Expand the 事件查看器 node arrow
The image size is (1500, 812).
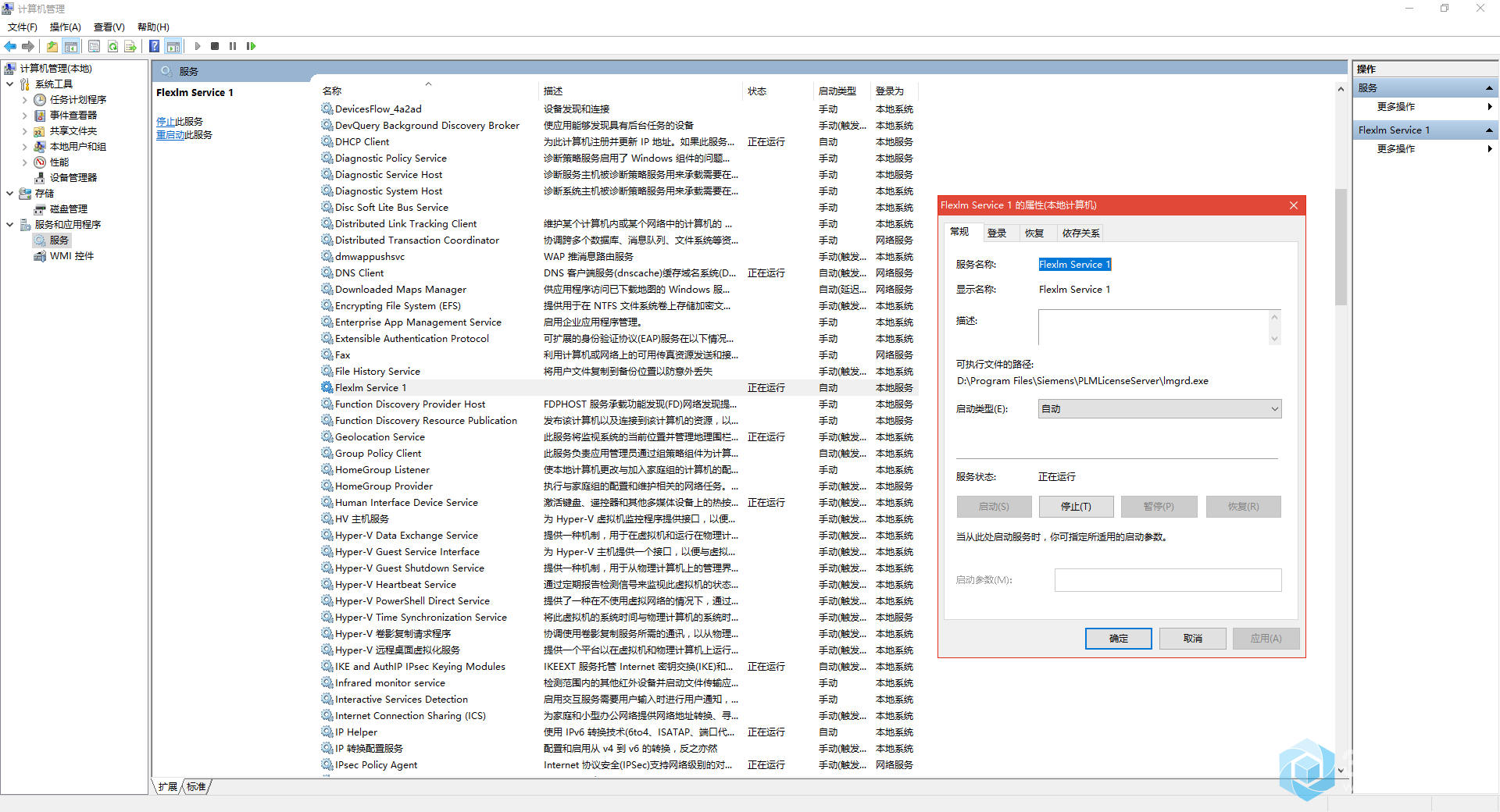(x=24, y=116)
